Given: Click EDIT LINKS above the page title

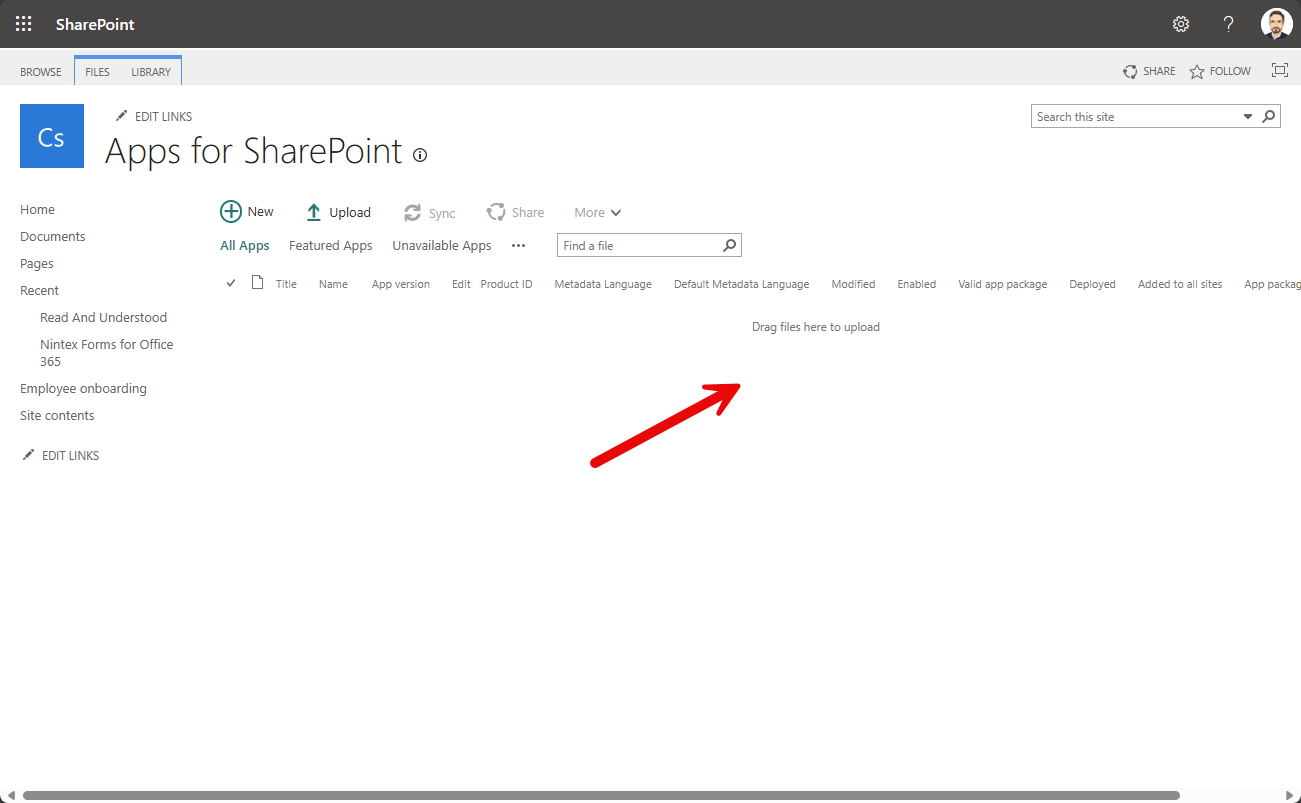Looking at the screenshot, I should click(x=154, y=116).
